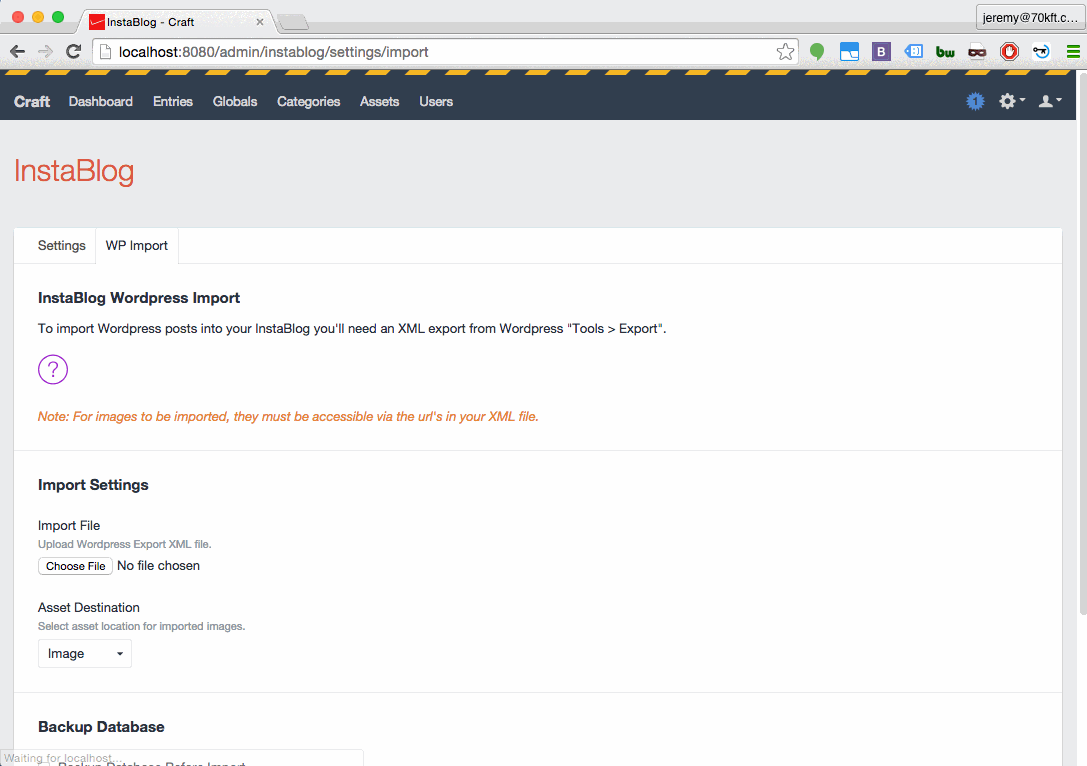Click the glasses face extension icon
Image resolution: width=1087 pixels, height=766 pixels.
(x=1041, y=51)
